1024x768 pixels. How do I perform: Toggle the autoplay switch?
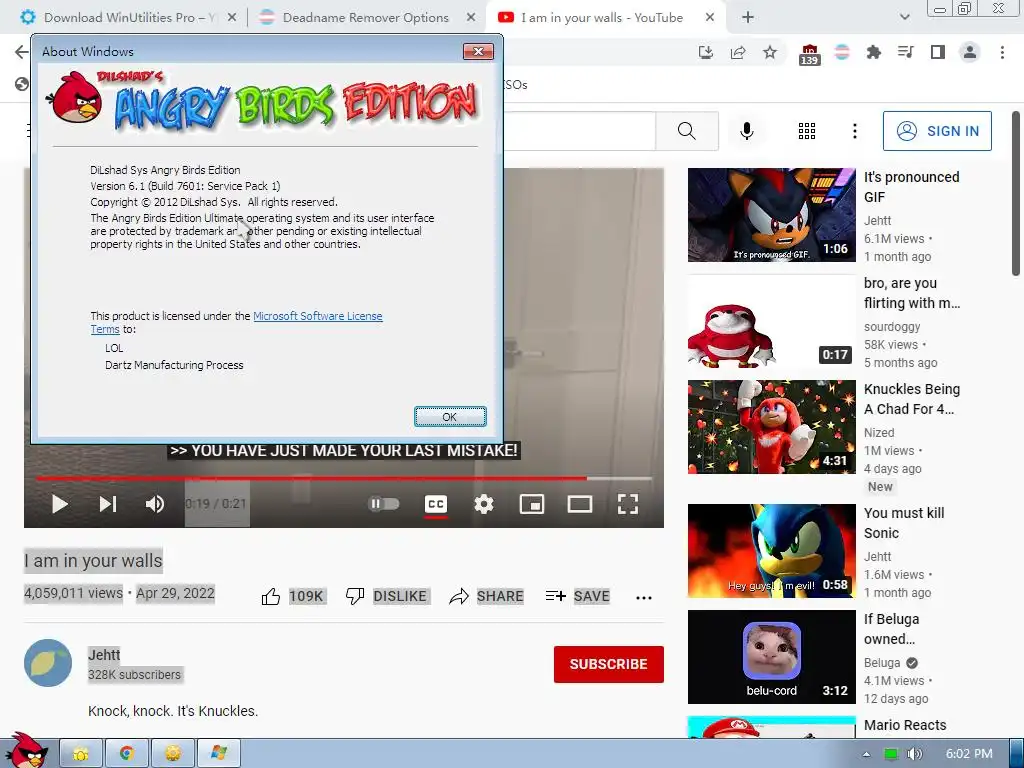[383, 504]
